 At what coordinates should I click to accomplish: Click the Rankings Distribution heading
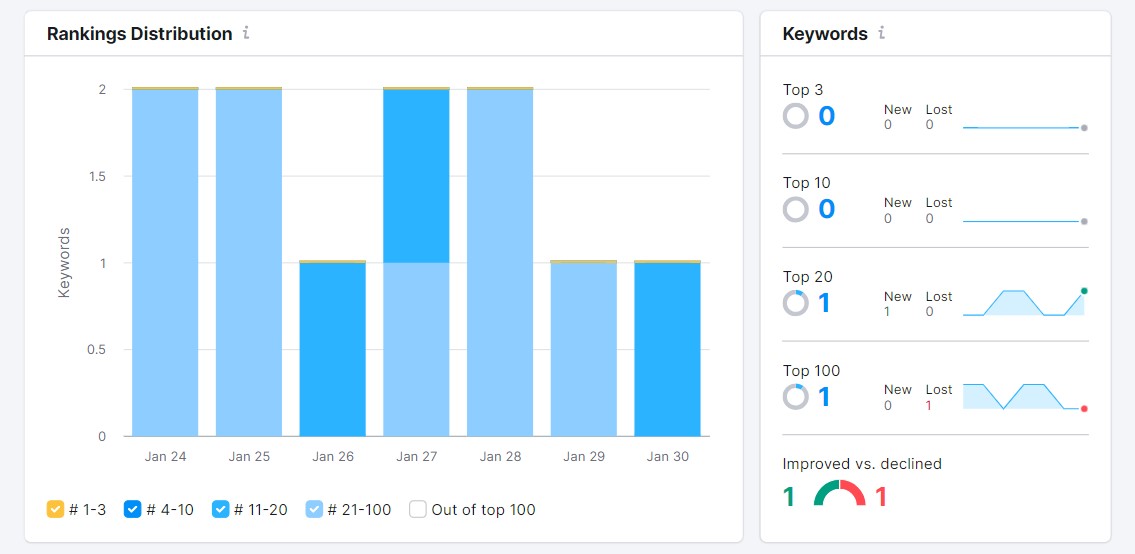coord(140,33)
